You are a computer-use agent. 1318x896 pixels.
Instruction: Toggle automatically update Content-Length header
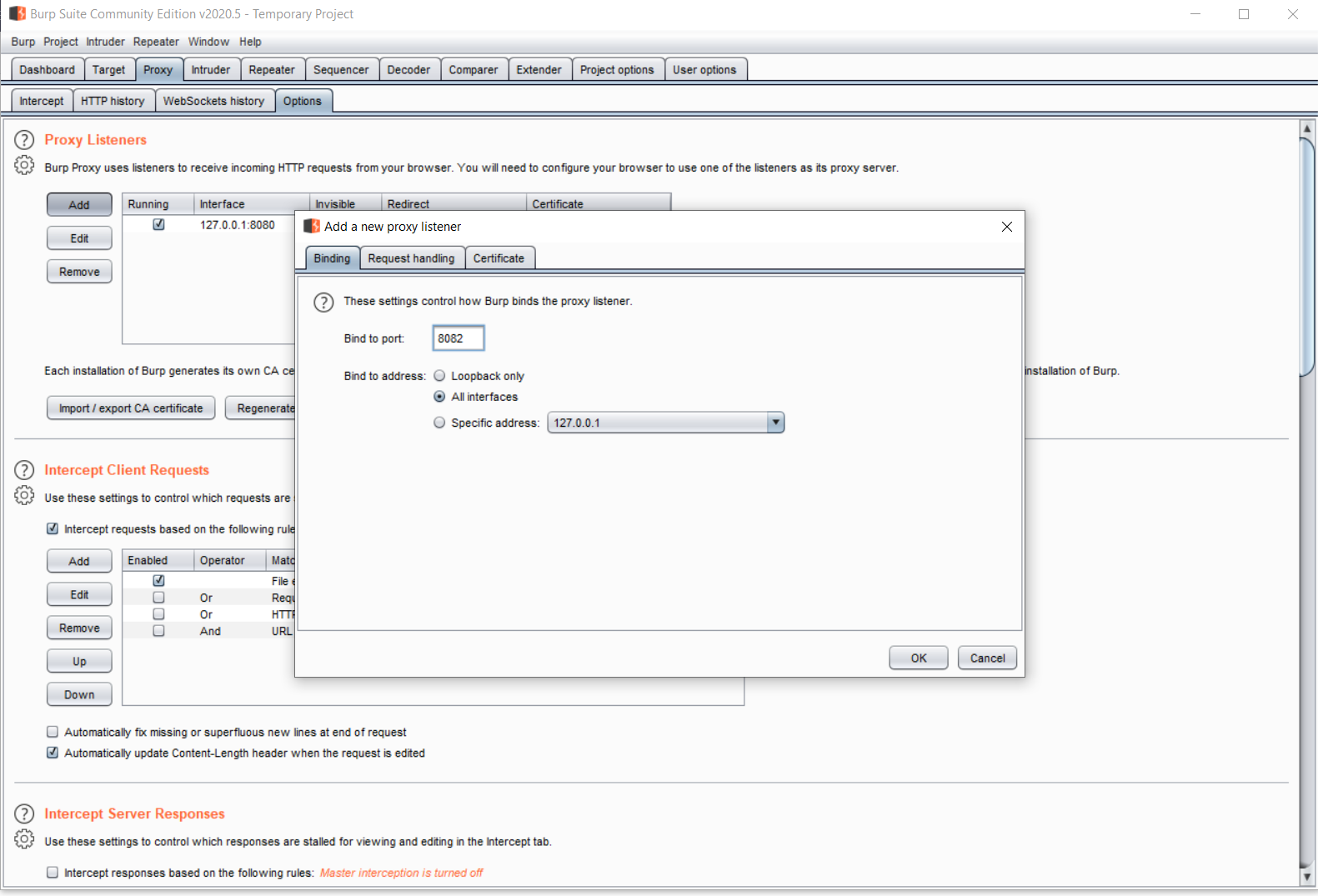[x=53, y=753]
